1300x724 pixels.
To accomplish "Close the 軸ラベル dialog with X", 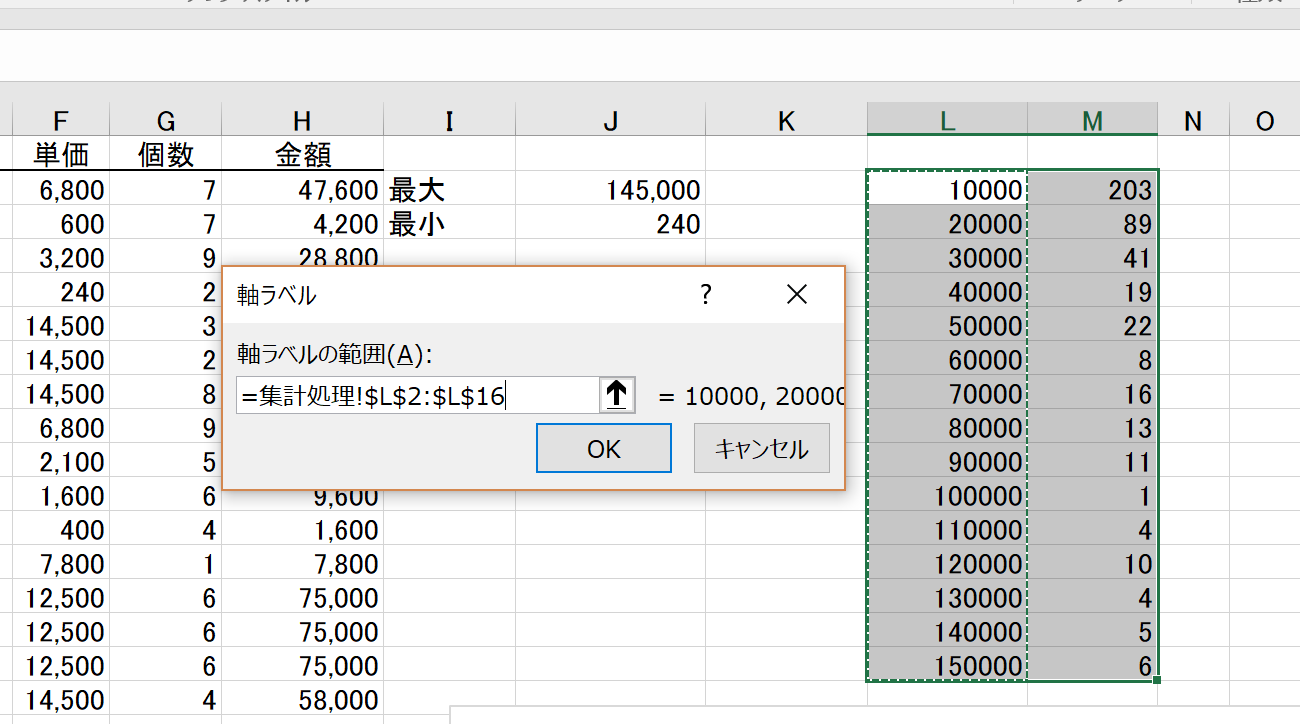I will click(x=796, y=294).
